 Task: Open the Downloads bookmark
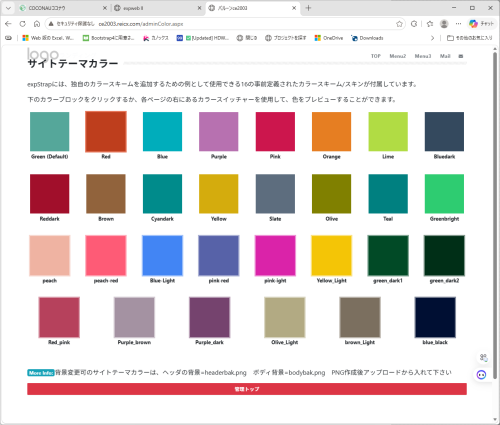tap(367, 38)
